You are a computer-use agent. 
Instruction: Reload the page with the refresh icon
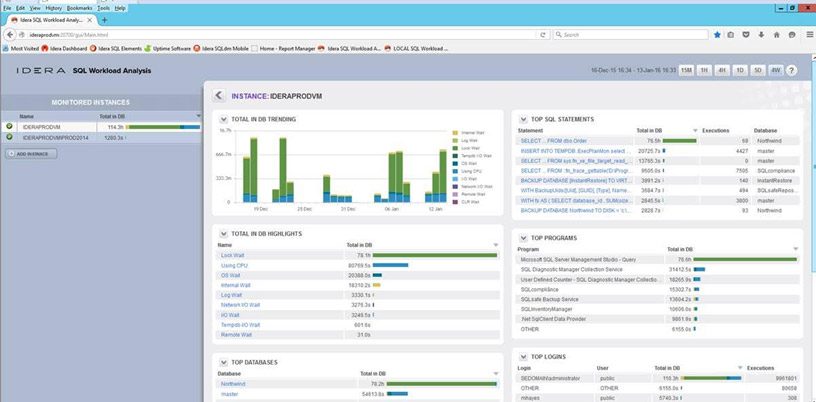(543, 35)
